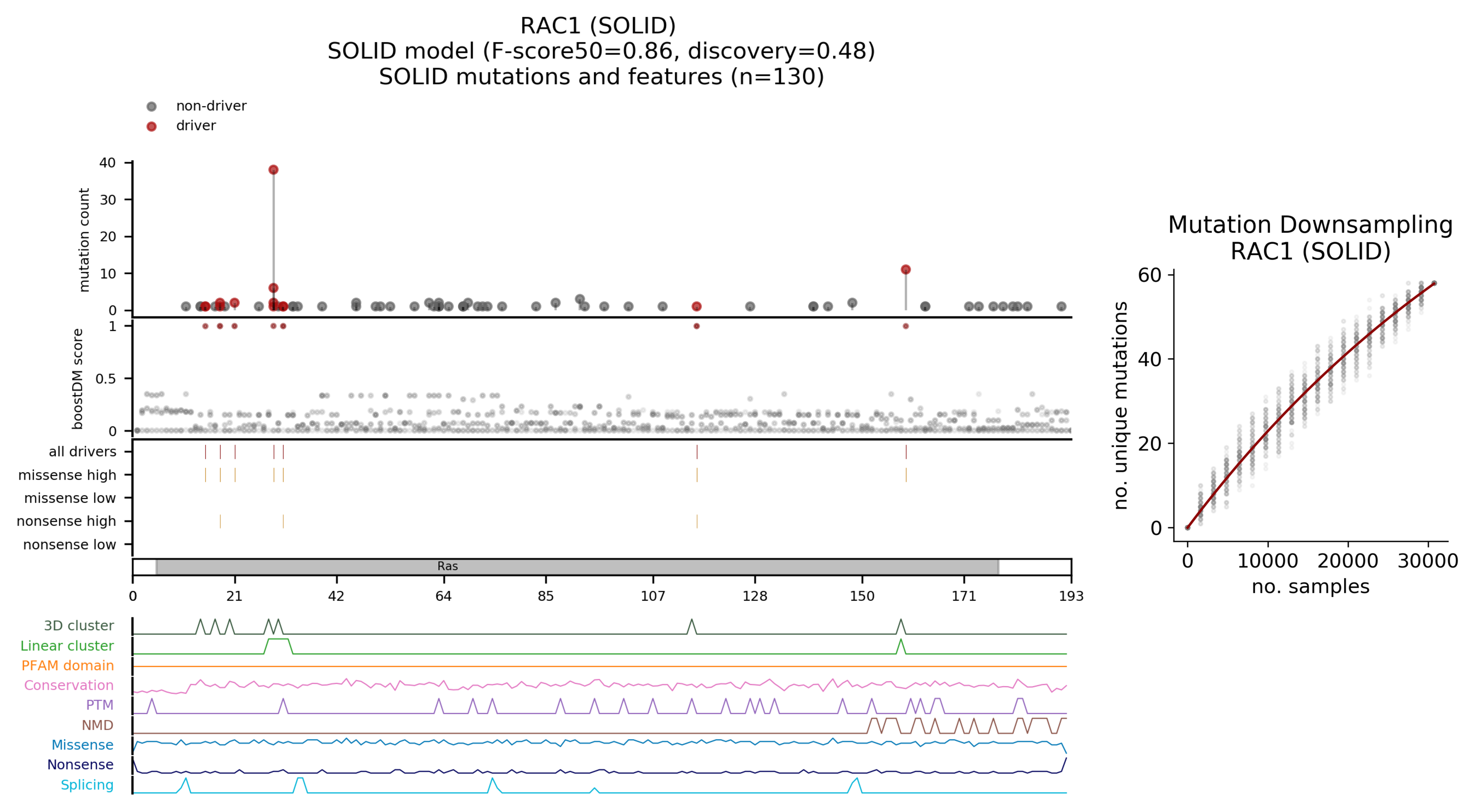The image size is (1471, 812).
Task: Click the gray non-driver legend marker
Action: [x=151, y=107]
